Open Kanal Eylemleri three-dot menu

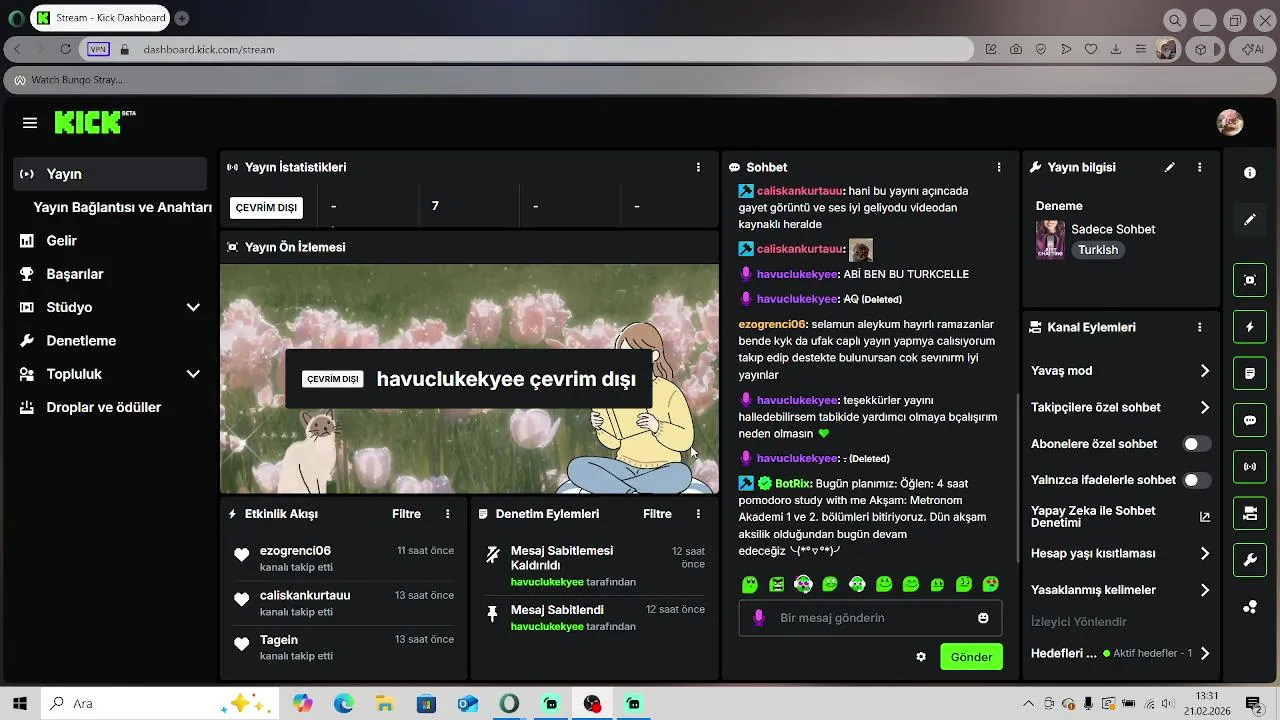coord(1199,327)
